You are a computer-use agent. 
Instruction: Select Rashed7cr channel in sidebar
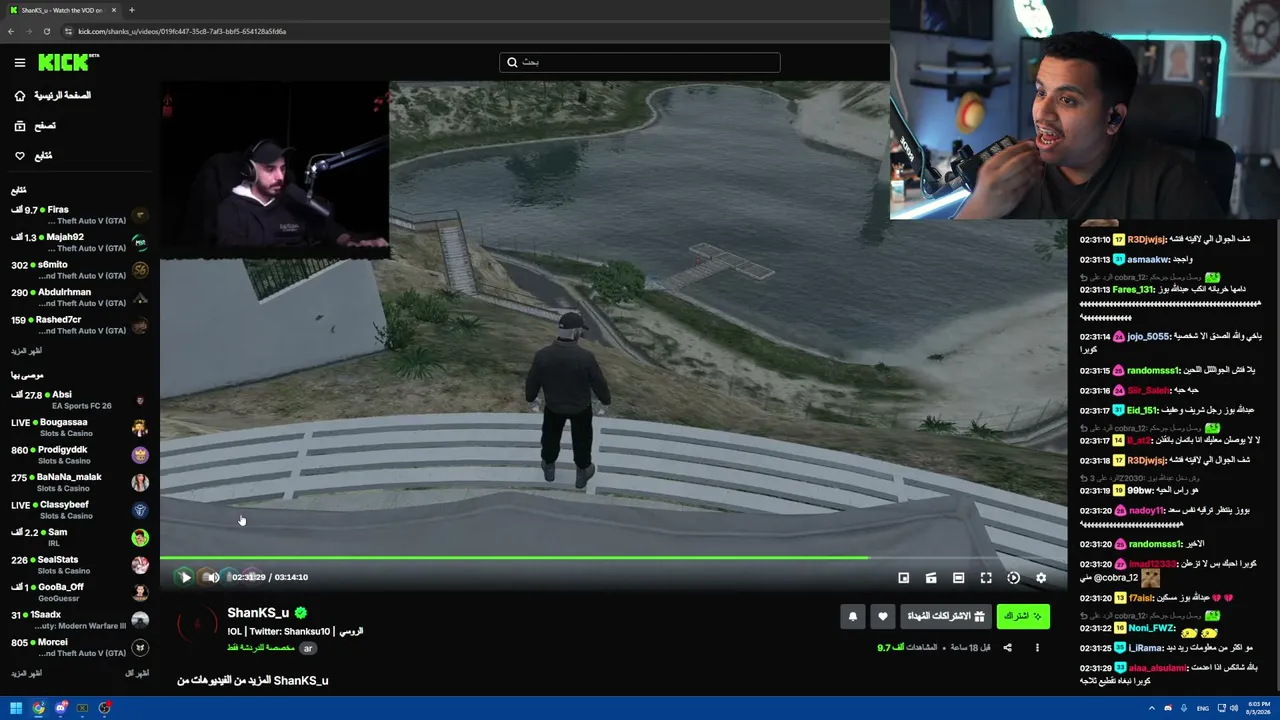click(x=80, y=325)
